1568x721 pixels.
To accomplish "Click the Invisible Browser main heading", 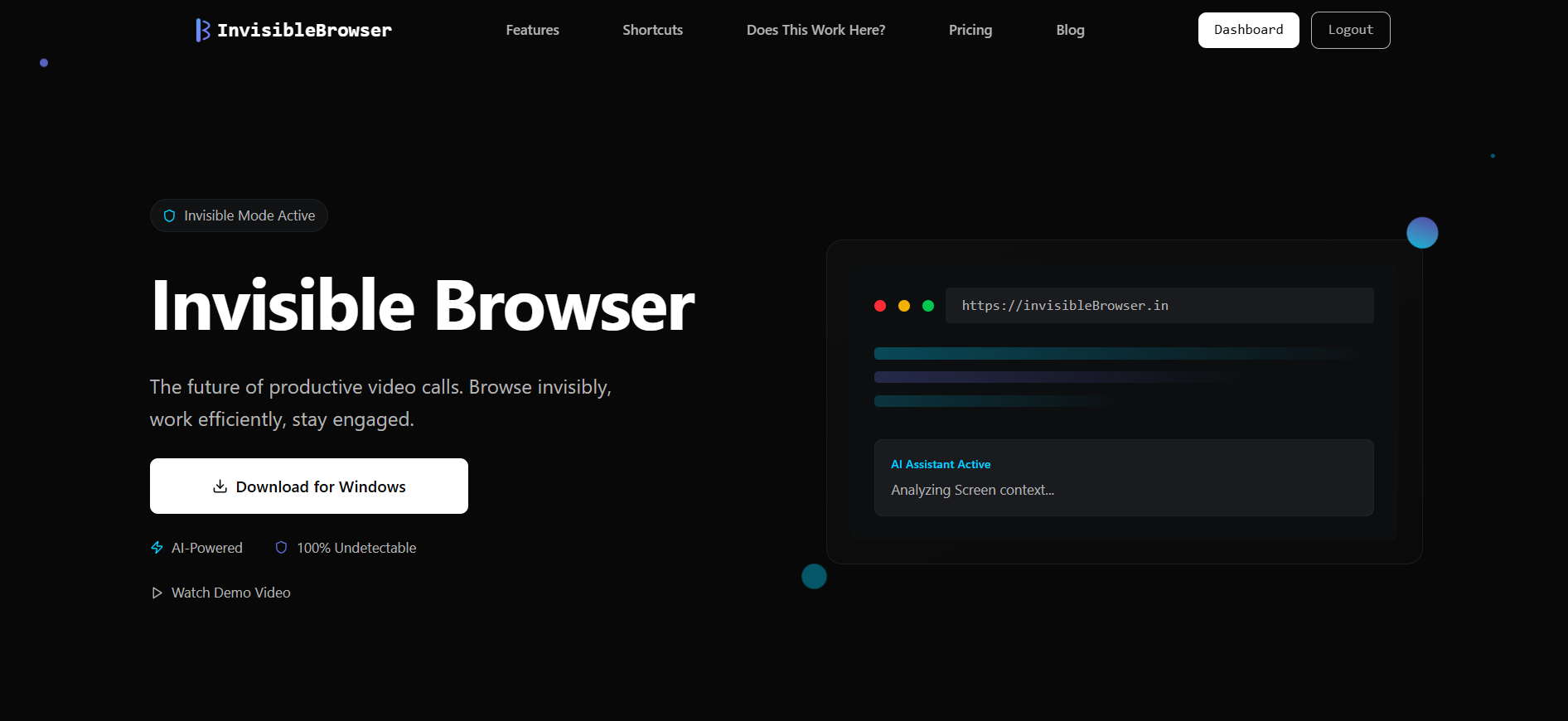I will (x=423, y=306).
